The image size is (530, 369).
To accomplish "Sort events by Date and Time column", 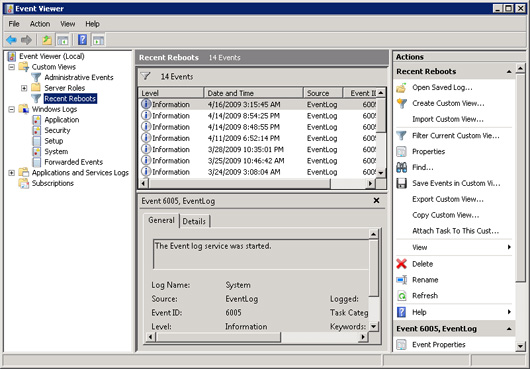I will (x=253, y=93).
